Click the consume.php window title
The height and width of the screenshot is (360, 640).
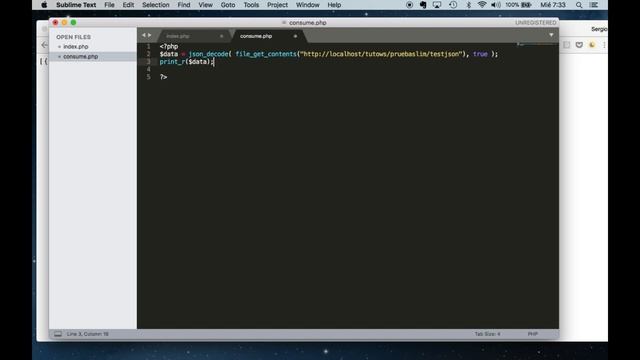click(307, 22)
